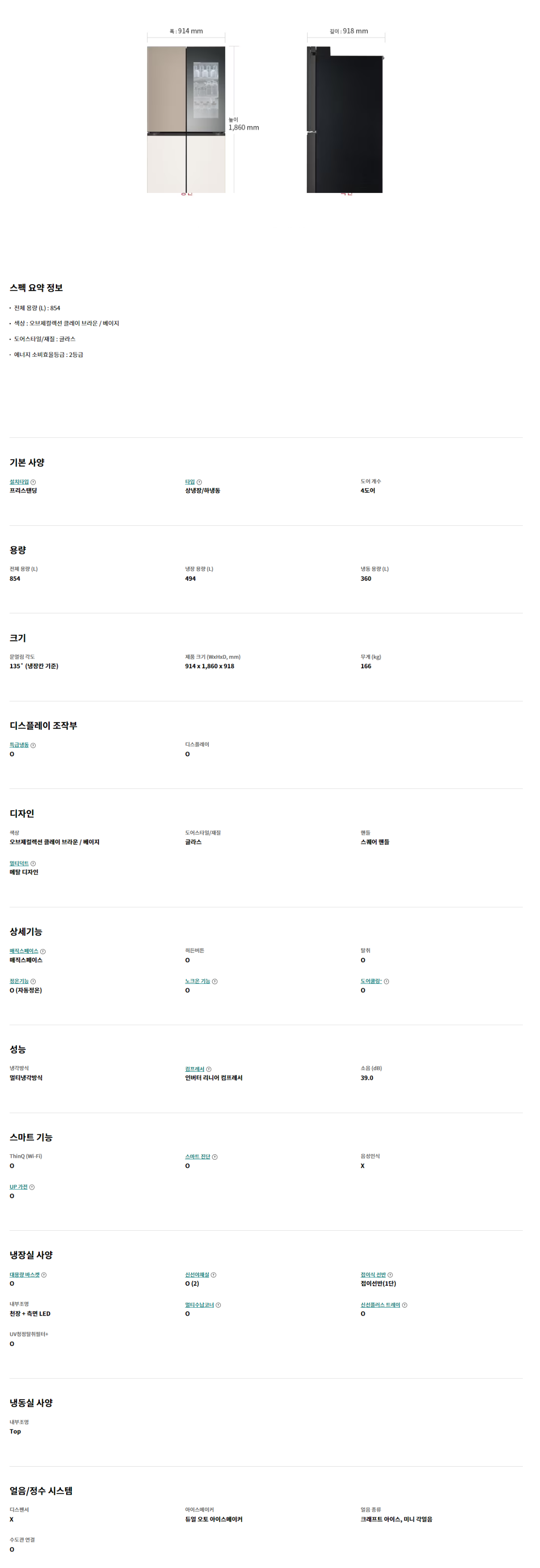Show the tooltip icon for 매직스페이스
This screenshot has height=1568, width=540.
point(42,951)
